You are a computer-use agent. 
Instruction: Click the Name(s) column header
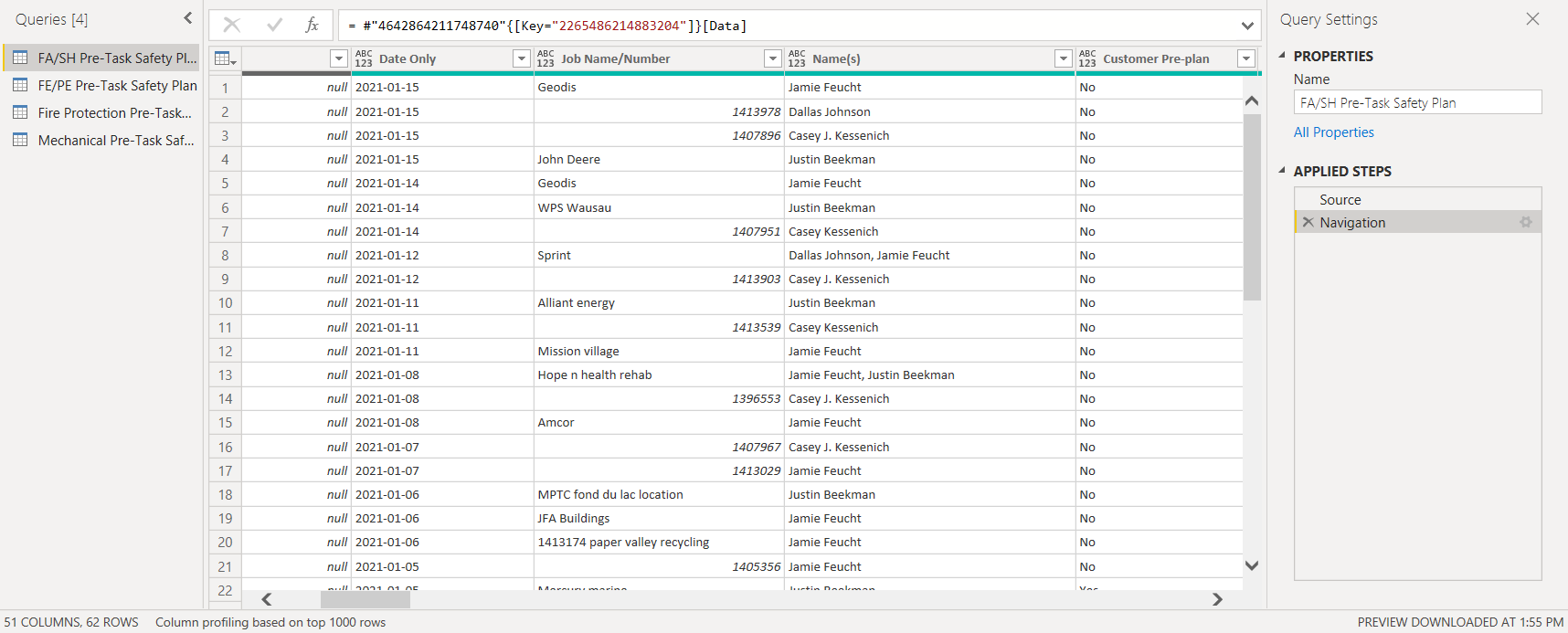(930, 58)
